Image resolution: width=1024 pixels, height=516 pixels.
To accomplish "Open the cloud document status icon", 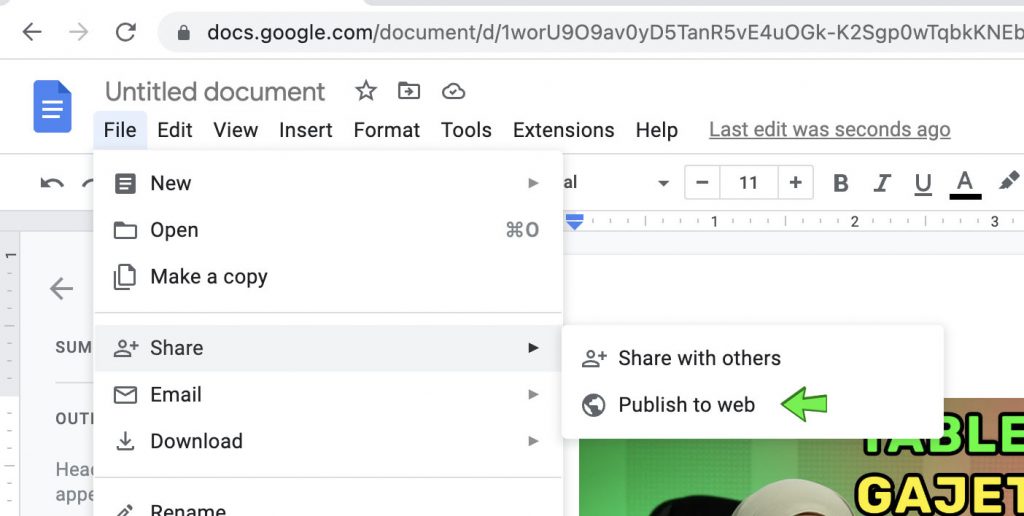I will coord(453,91).
